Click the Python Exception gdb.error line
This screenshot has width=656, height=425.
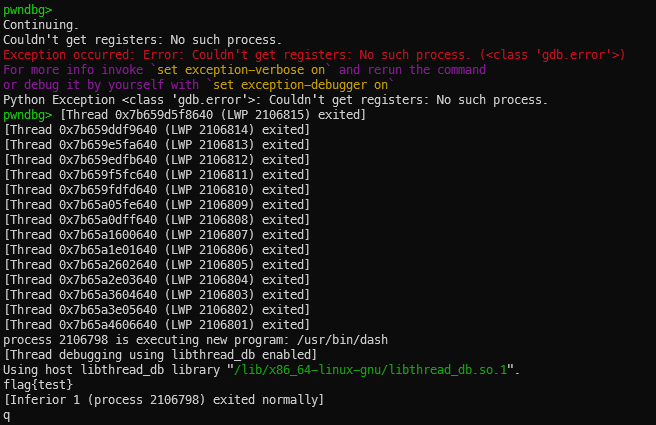pyautogui.click(x=275, y=100)
